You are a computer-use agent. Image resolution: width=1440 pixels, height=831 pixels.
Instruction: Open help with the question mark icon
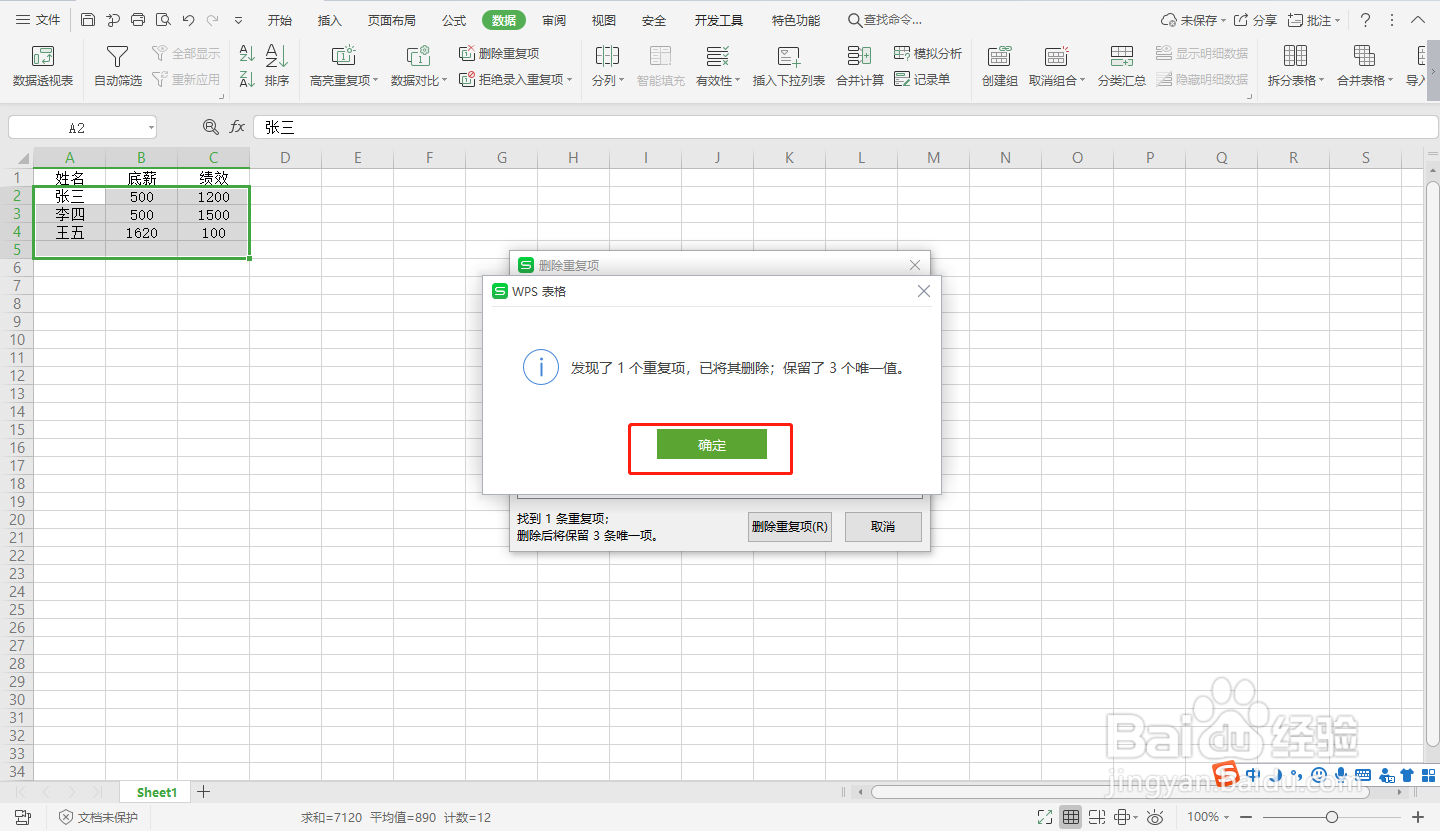[x=1365, y=20]
